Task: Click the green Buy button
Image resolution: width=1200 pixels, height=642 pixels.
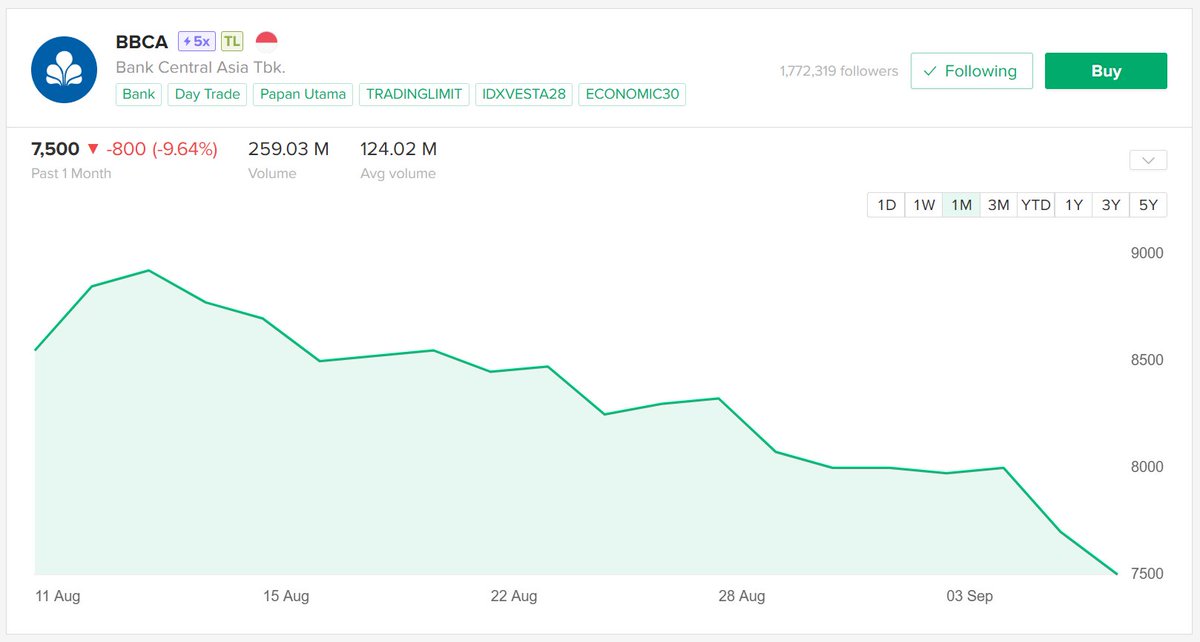Action: click(1106, 71)
